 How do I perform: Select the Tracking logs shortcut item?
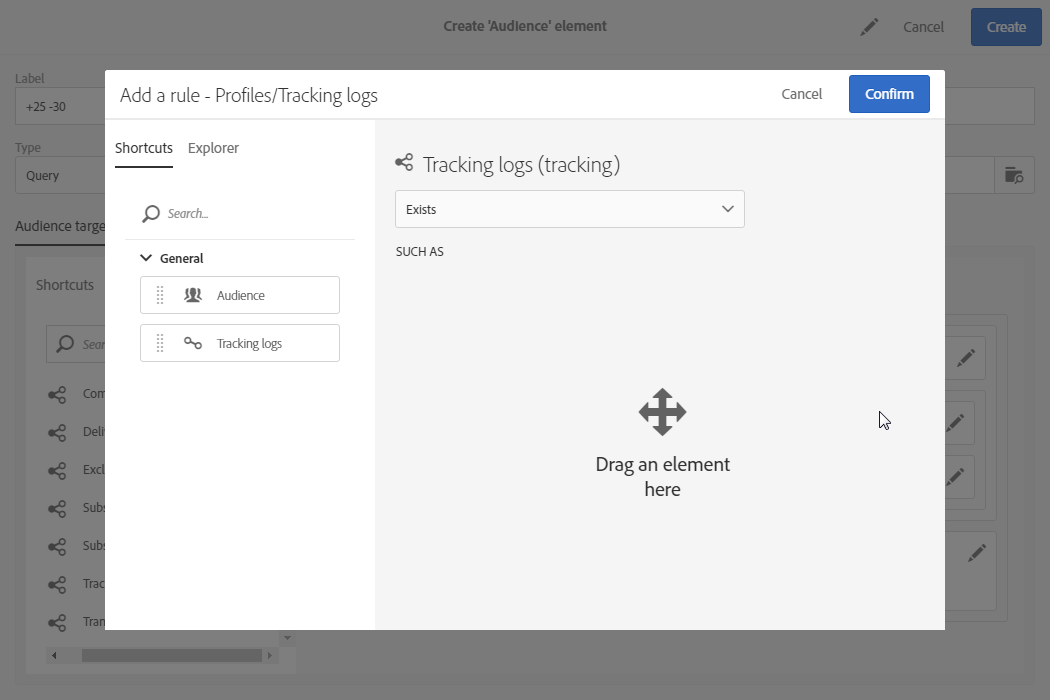click(240, 343)
